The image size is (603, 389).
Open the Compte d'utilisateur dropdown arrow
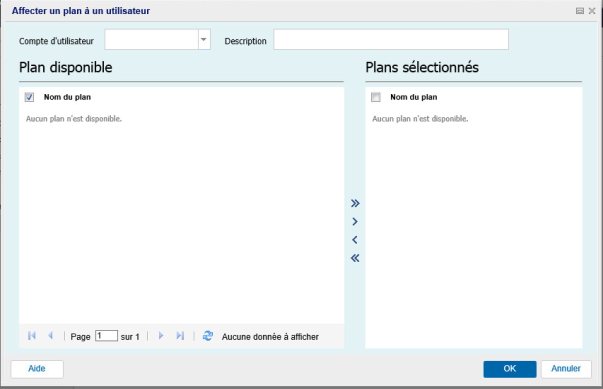tap(204, 40)
